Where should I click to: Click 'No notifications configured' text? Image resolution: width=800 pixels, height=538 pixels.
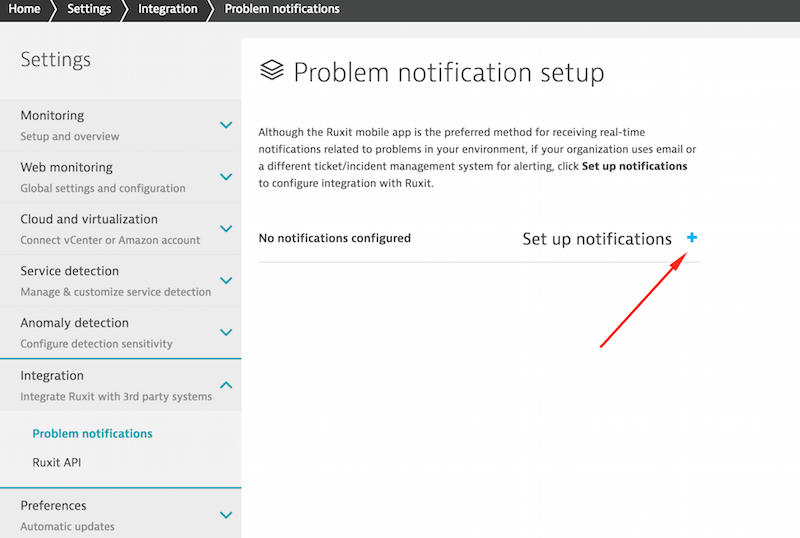[x=334, y=238]
